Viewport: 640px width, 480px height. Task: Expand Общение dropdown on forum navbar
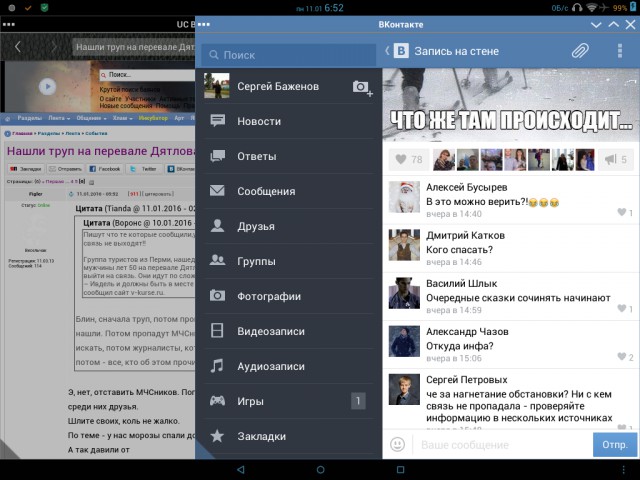point(91,118)
